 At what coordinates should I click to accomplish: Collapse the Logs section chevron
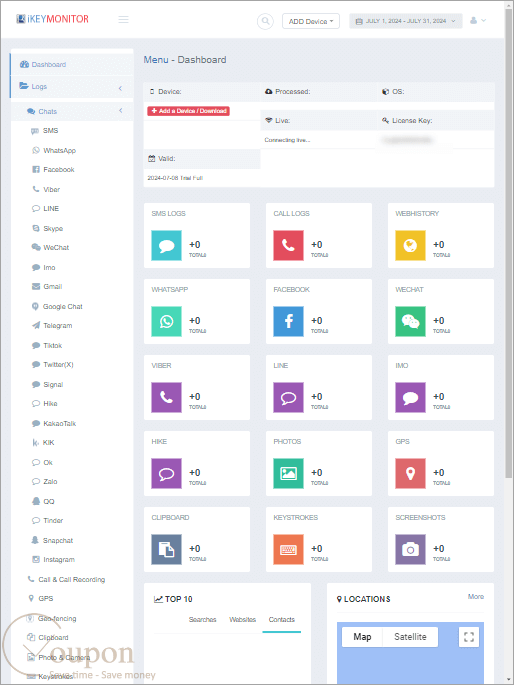point(121,88)
